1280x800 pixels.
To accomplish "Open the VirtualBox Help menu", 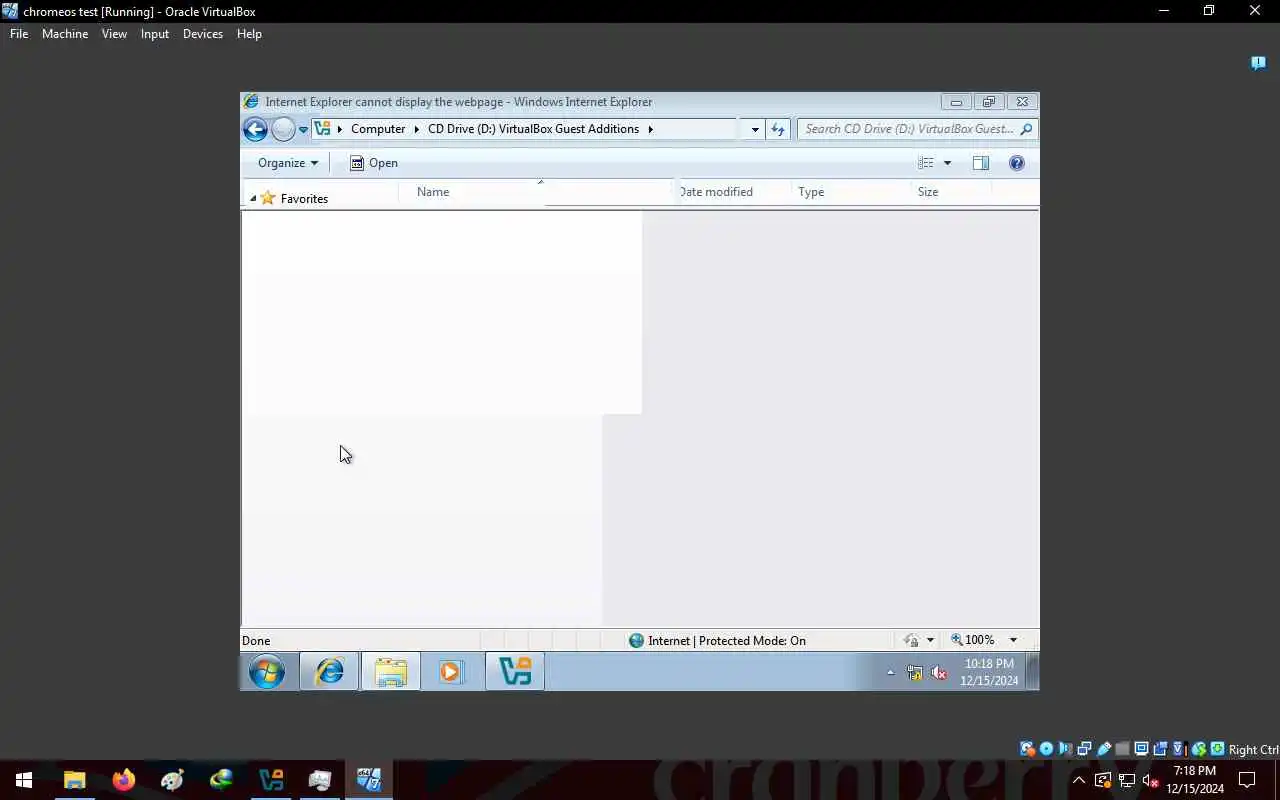I will coord(249,34).
